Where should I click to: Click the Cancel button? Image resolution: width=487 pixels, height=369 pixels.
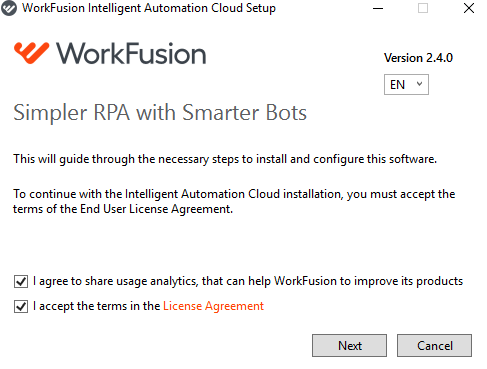click(x=434, y=346)
